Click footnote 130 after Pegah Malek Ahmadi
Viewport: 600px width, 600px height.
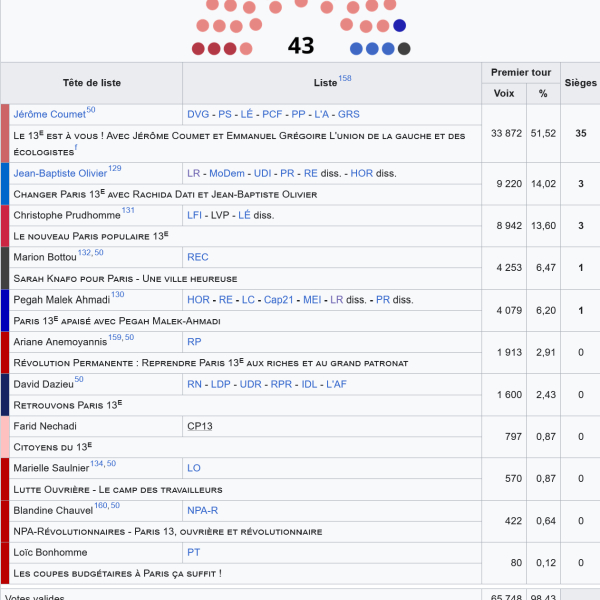tap(117, 295)
